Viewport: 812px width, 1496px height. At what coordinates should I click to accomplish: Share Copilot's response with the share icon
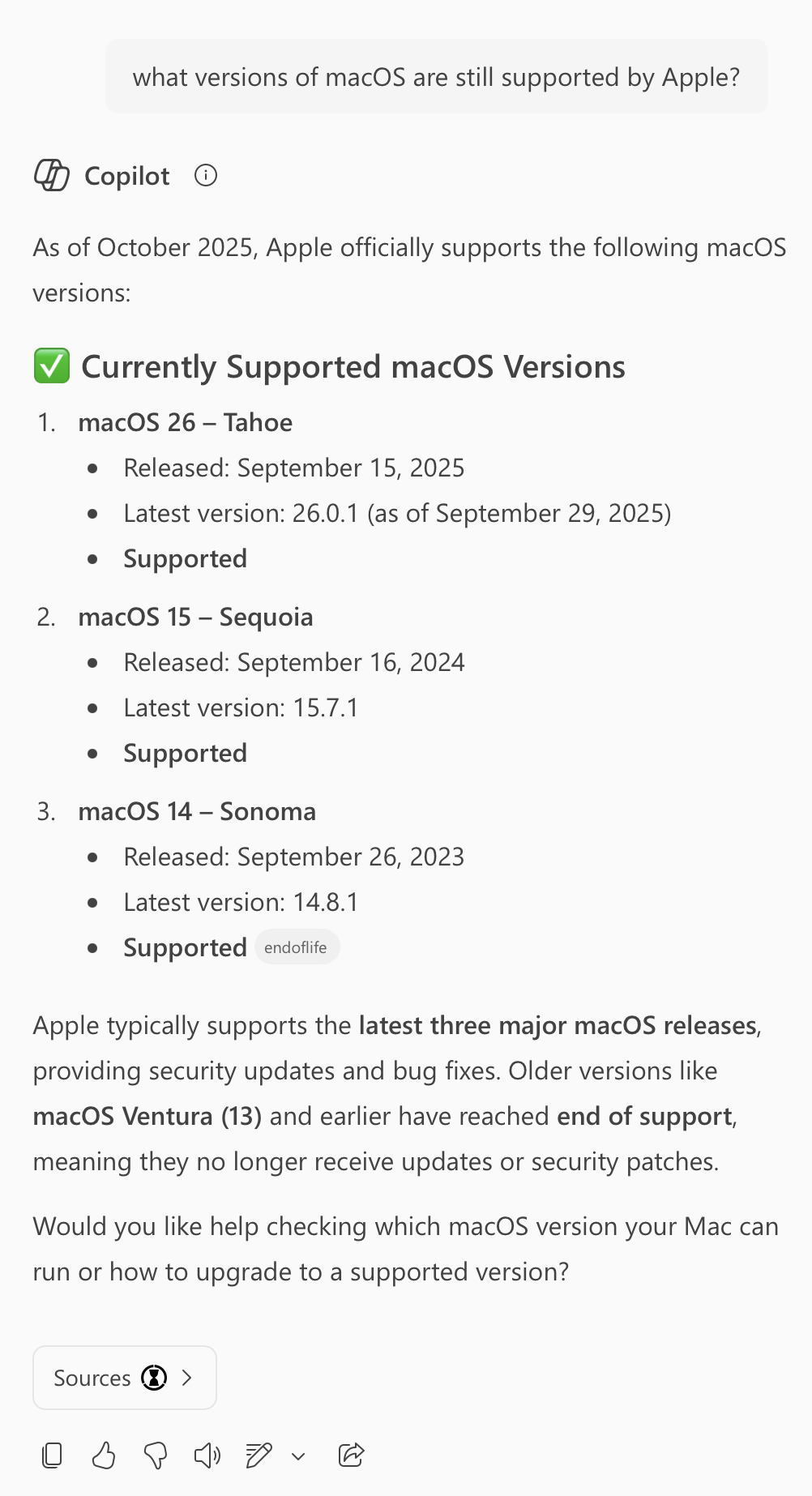(x=352, y=1455)
